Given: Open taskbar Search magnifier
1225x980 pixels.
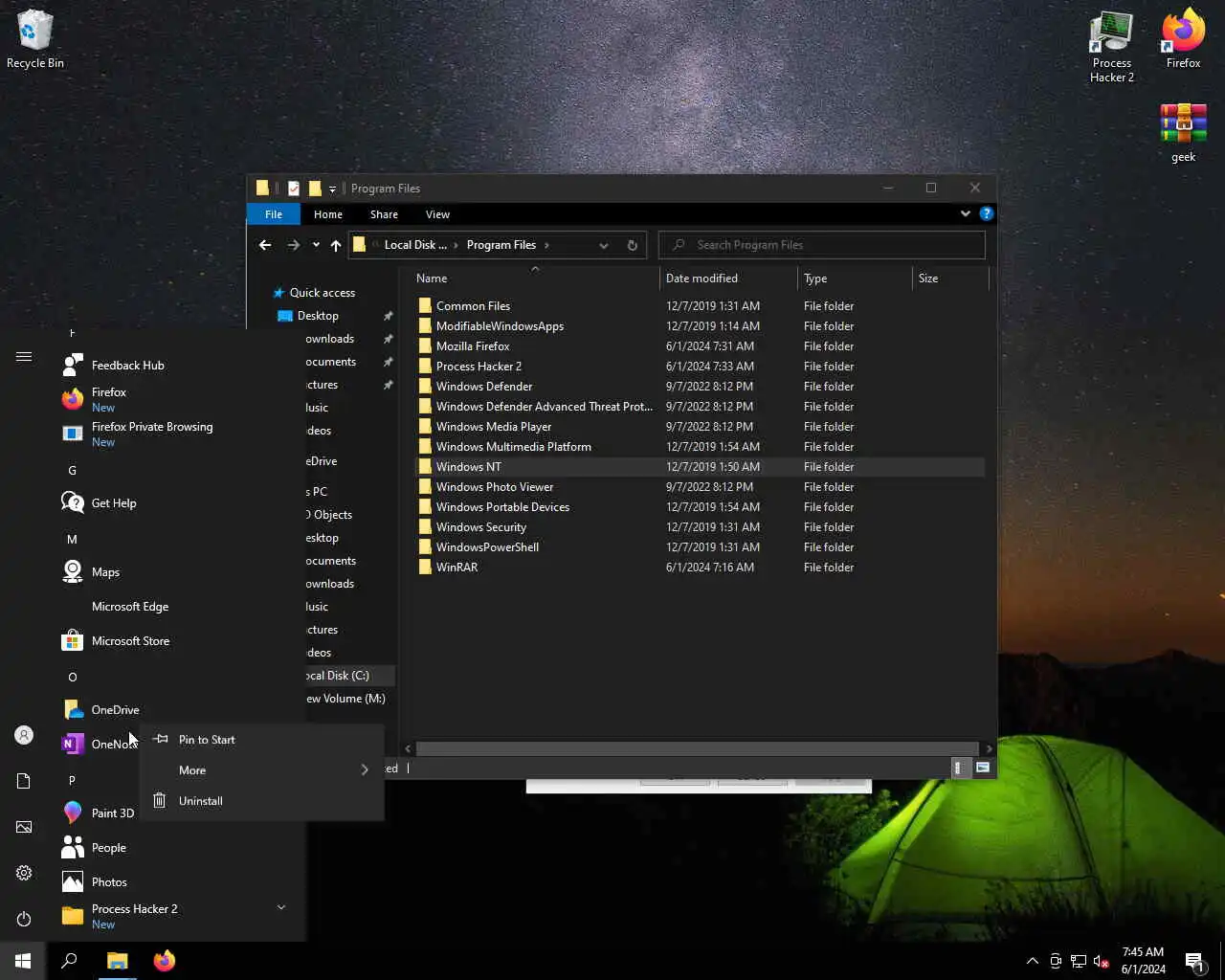Looking at the screenshot, I should click(69, 961).
